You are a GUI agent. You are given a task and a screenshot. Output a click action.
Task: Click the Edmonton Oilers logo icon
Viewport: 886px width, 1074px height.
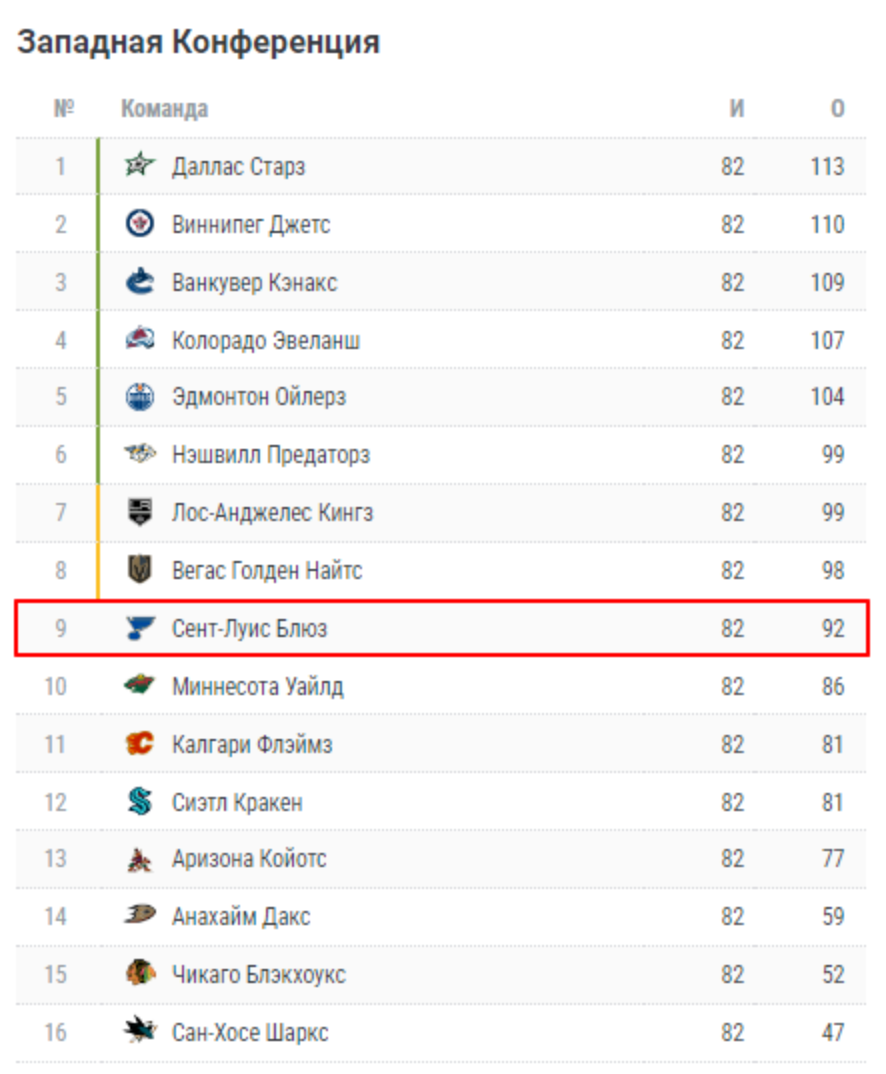click(x=139, y=397)
